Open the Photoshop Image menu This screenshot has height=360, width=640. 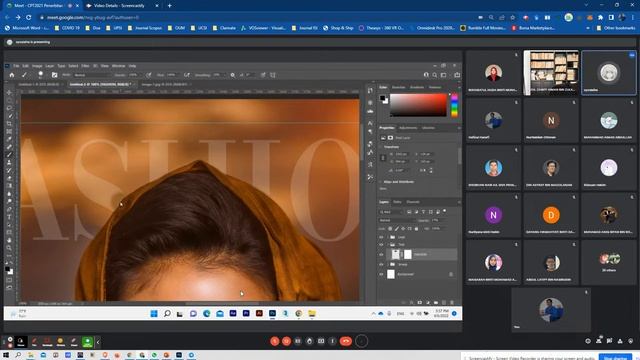(37, 66)
